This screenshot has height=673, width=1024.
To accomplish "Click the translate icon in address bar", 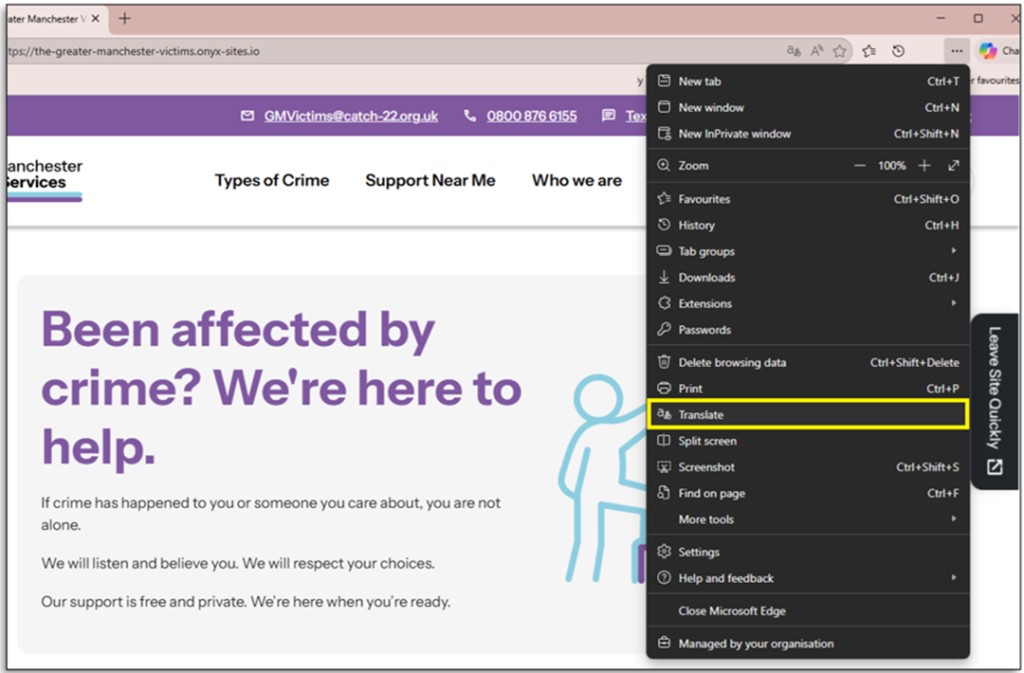I will click(794, 51).
